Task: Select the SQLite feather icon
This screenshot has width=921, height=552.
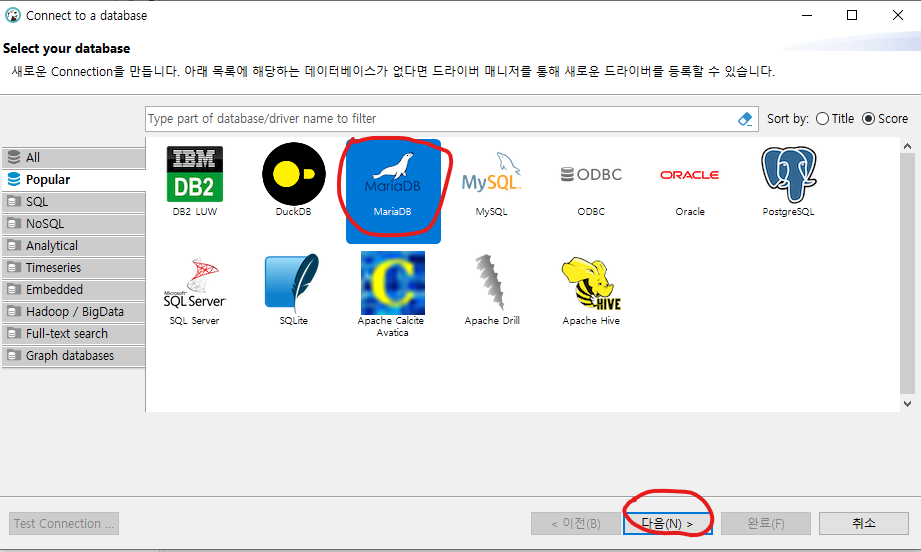Action: click(294, 282)
